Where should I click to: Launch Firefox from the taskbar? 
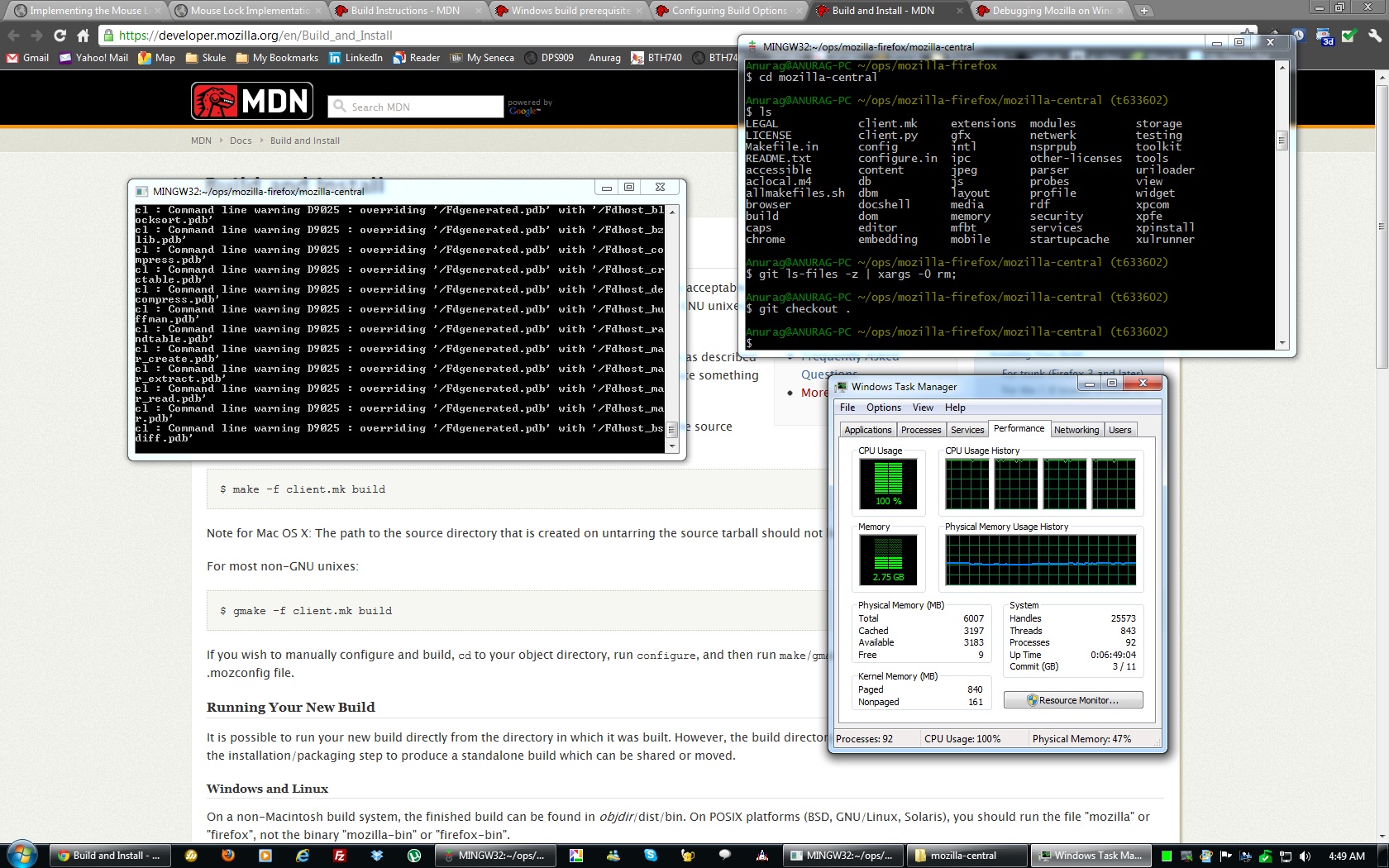pos(228,856)
